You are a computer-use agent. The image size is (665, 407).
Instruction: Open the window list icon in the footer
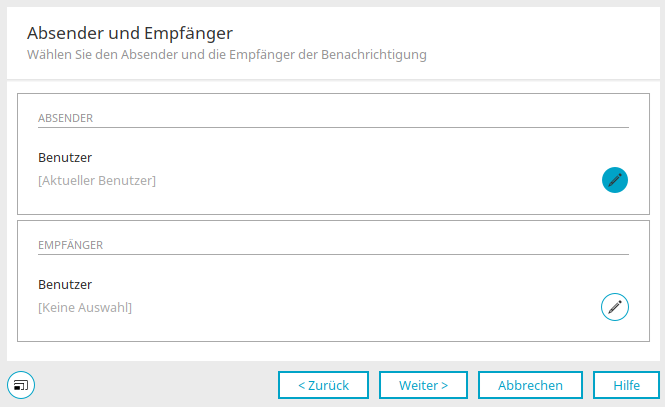[21, 385]
